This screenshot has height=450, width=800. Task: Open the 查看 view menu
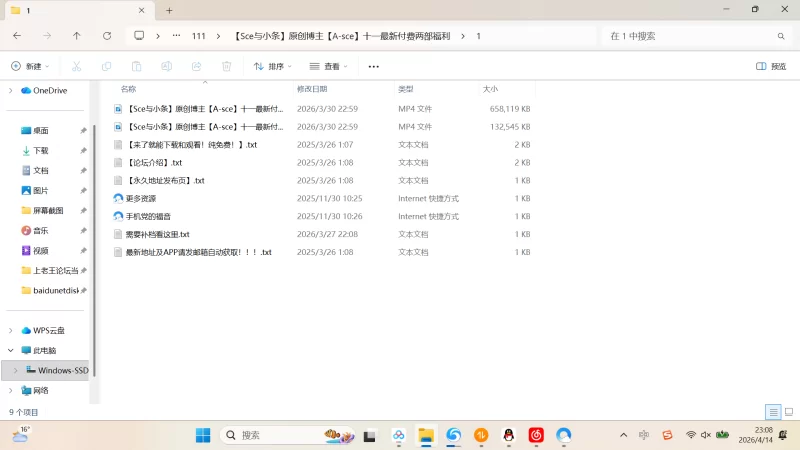click(329, 66)
